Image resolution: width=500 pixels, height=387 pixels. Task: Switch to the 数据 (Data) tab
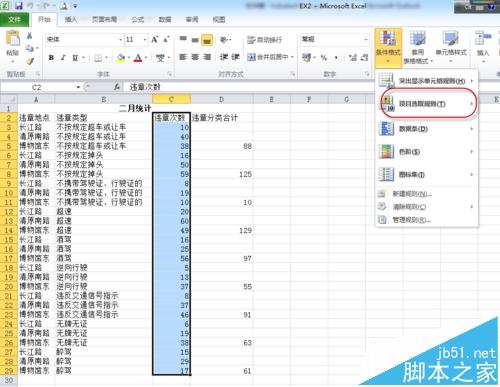[165, 20]
